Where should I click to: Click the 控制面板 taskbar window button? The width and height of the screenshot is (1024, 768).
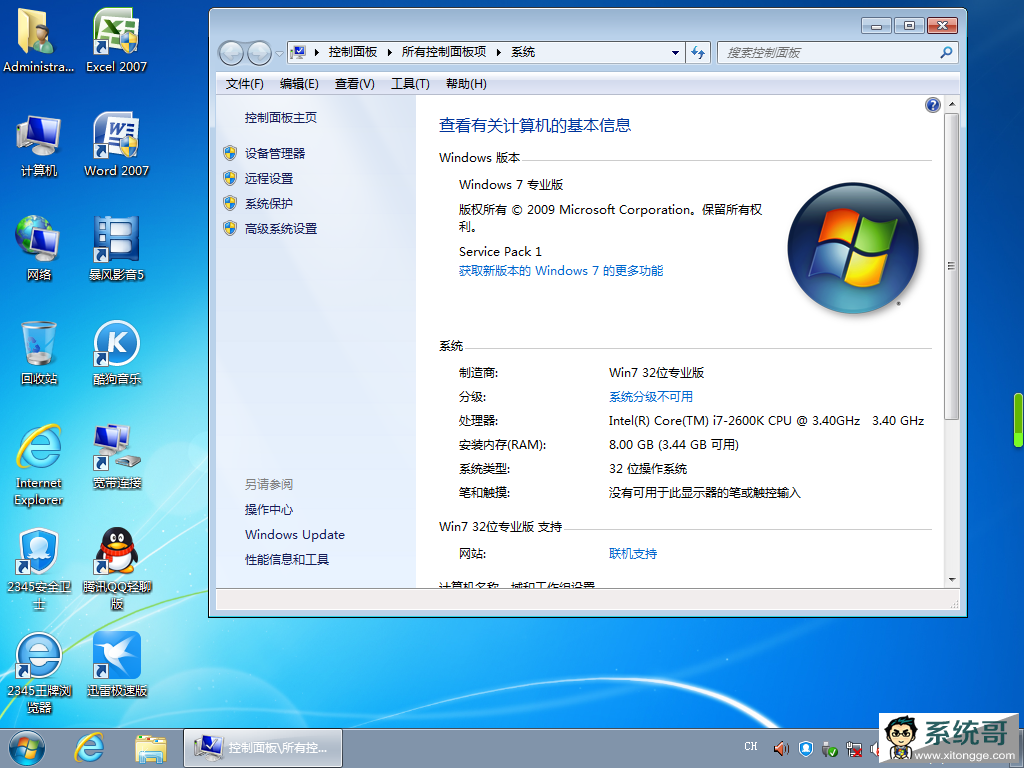(x=263, y=748)
